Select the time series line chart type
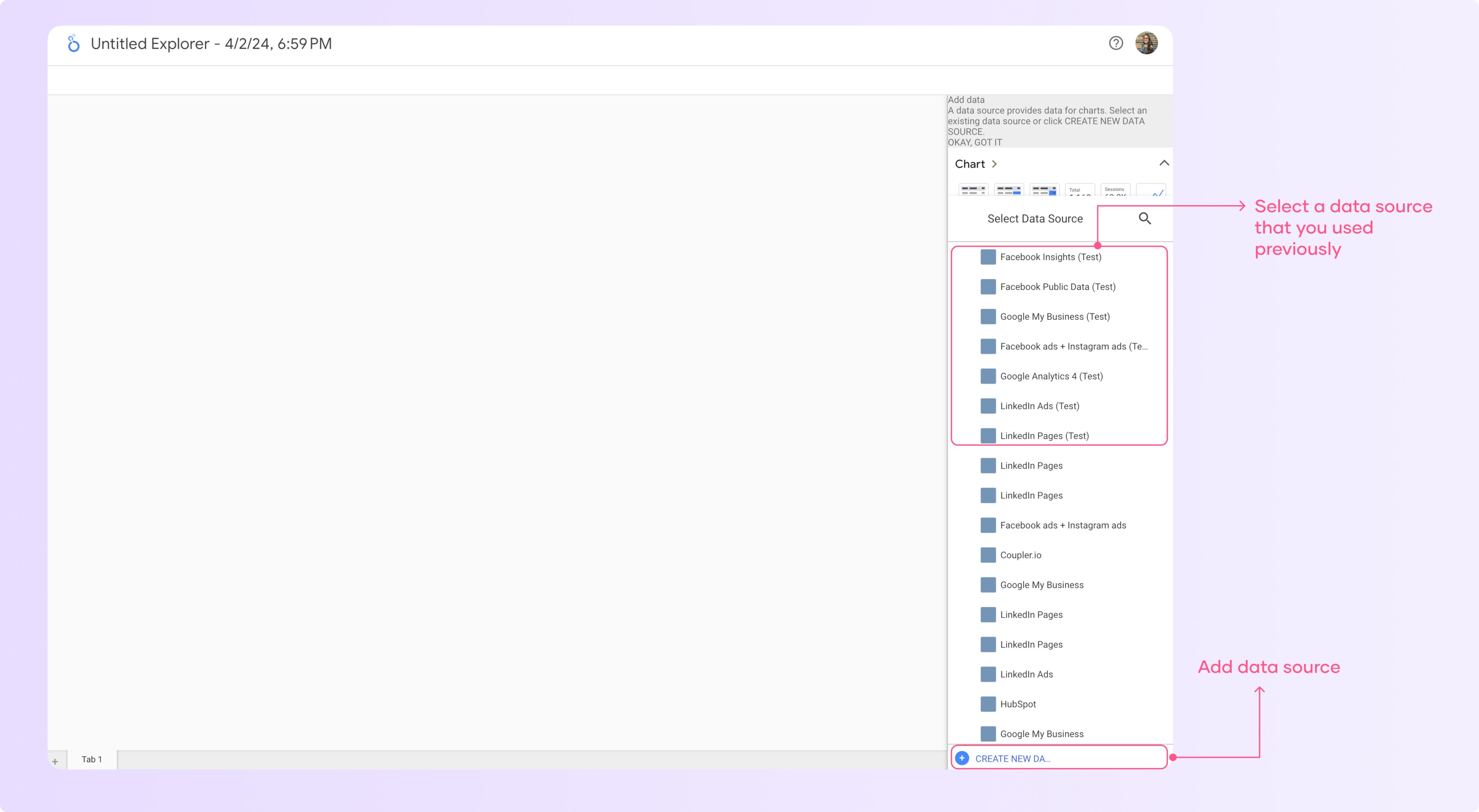 [1150, 190]
